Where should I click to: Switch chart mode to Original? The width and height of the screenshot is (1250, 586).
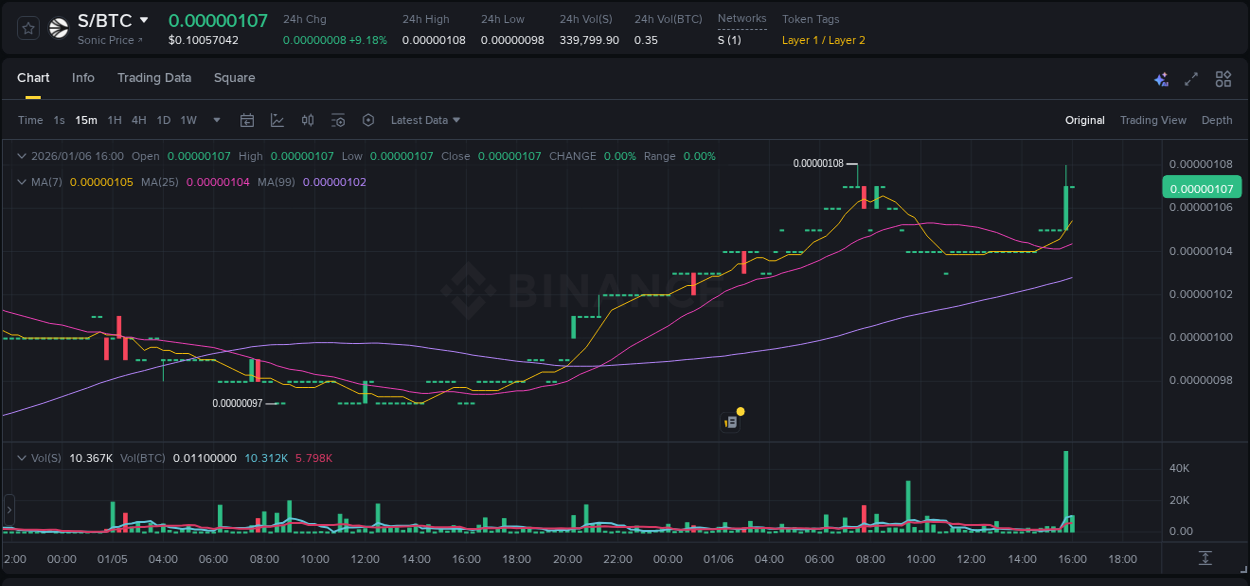pos(1084,119)
